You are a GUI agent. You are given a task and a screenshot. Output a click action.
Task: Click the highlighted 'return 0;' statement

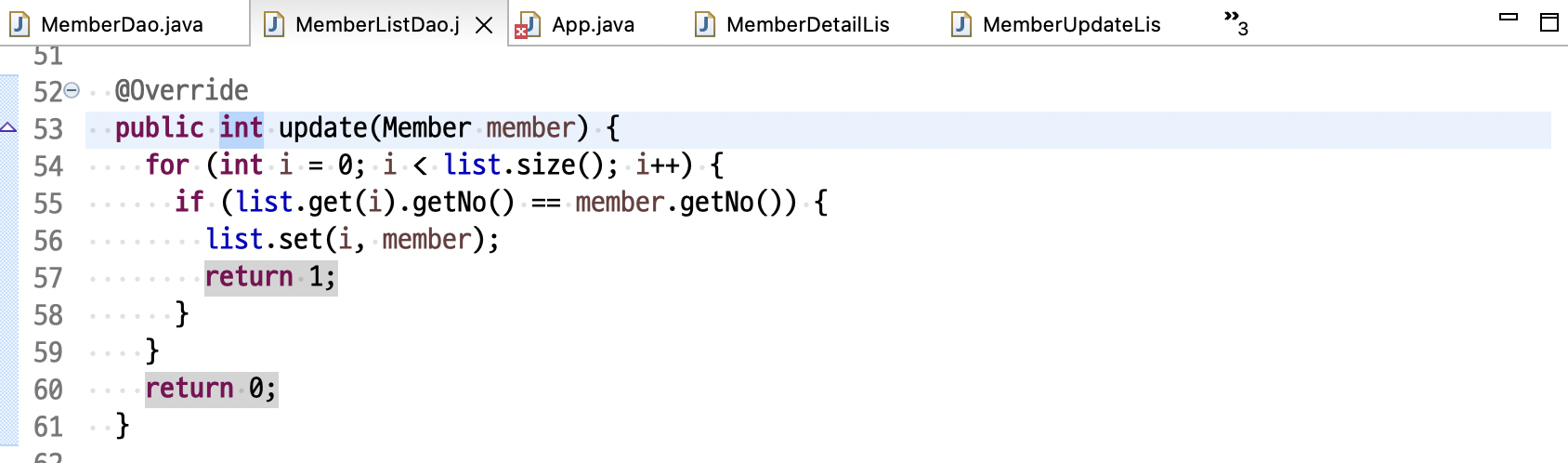[x=212, y=389]
